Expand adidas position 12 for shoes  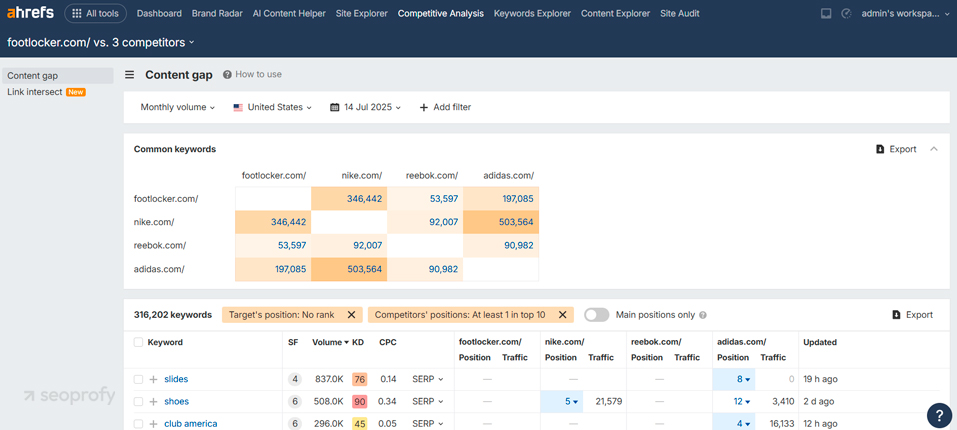pos(742,401)
